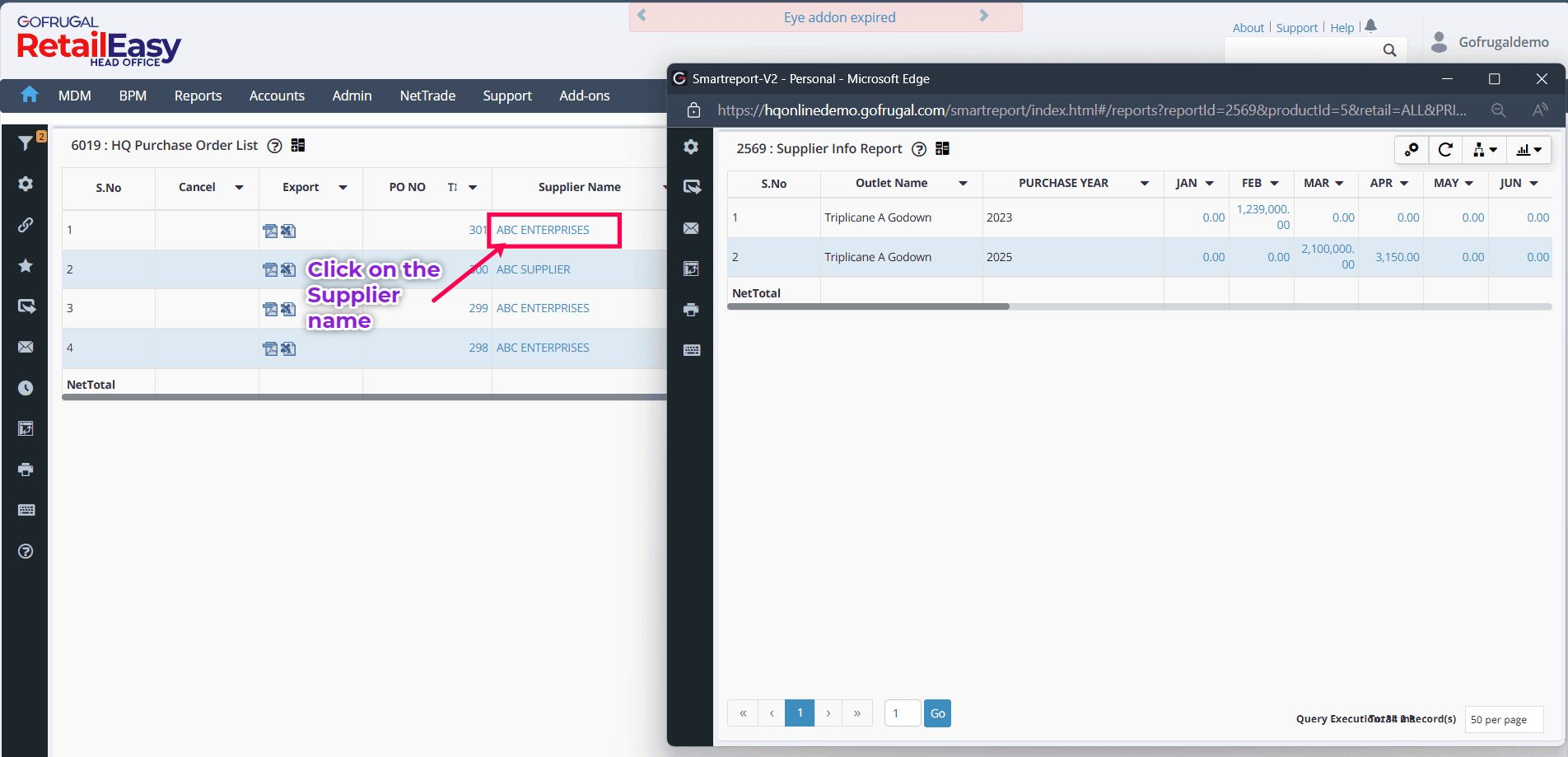Click the layout grid icon beside Purchase Order List title
1568x757 pixels.
coord(298,145)
